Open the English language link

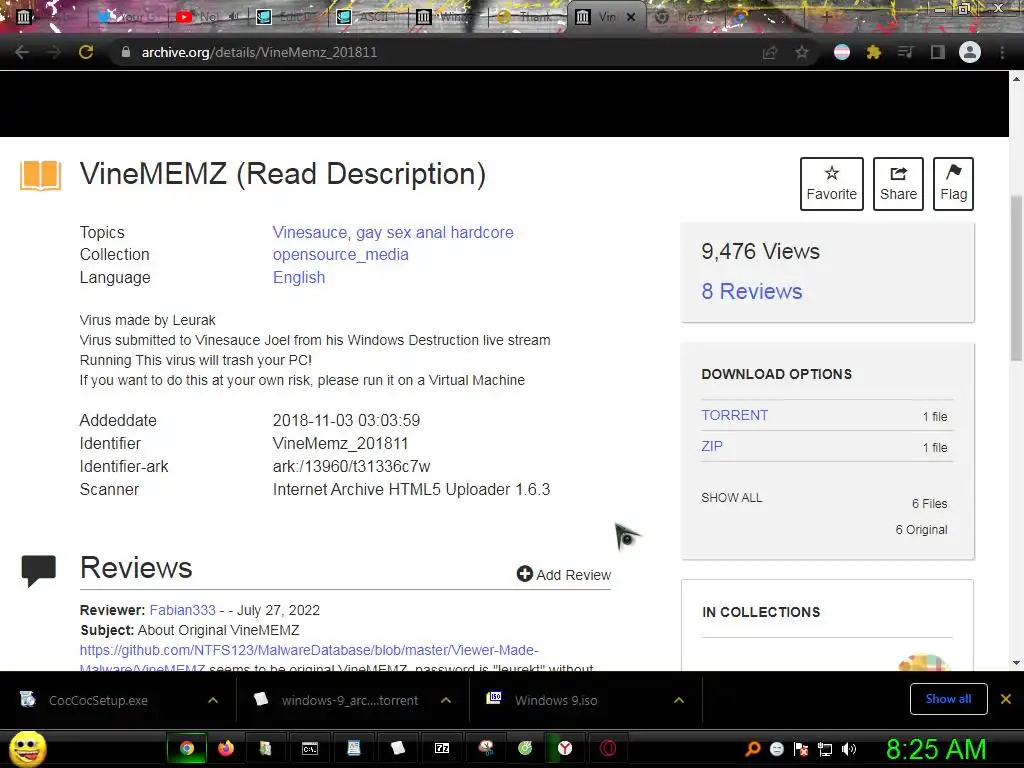click(298, 278)
